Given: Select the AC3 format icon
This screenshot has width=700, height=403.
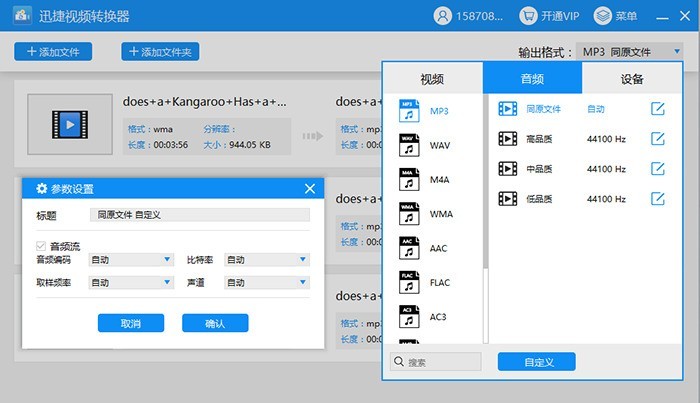Looking at the screenshot, I should click(x=409, y=317).
